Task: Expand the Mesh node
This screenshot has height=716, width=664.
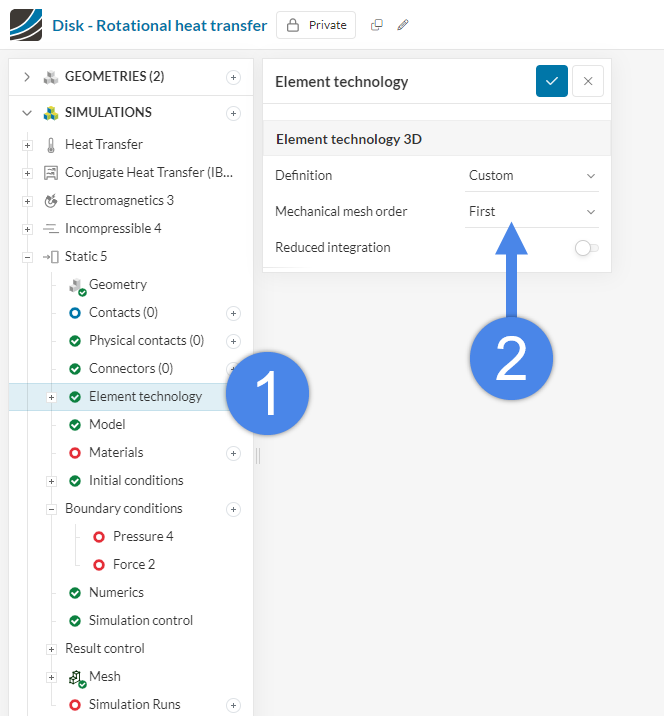Action: [x=52, y=677]
